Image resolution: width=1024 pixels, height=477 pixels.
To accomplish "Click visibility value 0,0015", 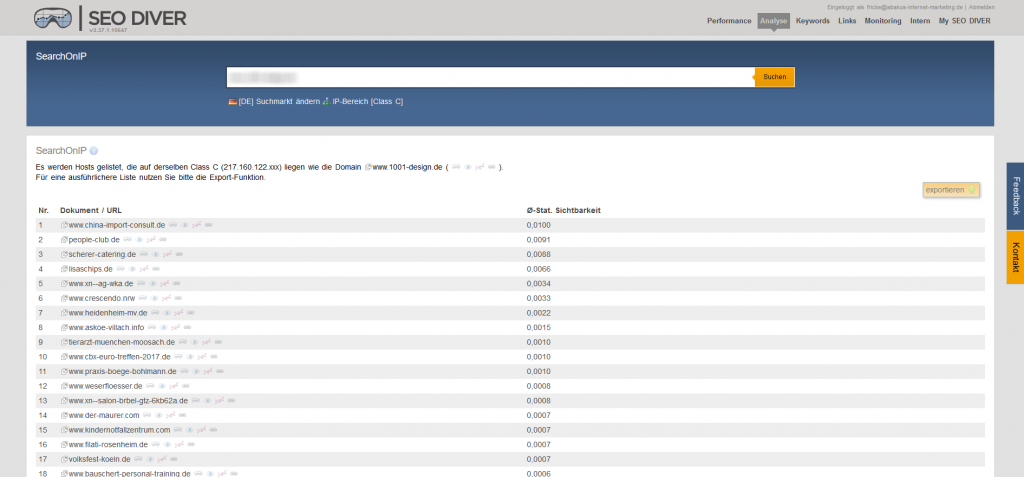I will click(538, 327).
